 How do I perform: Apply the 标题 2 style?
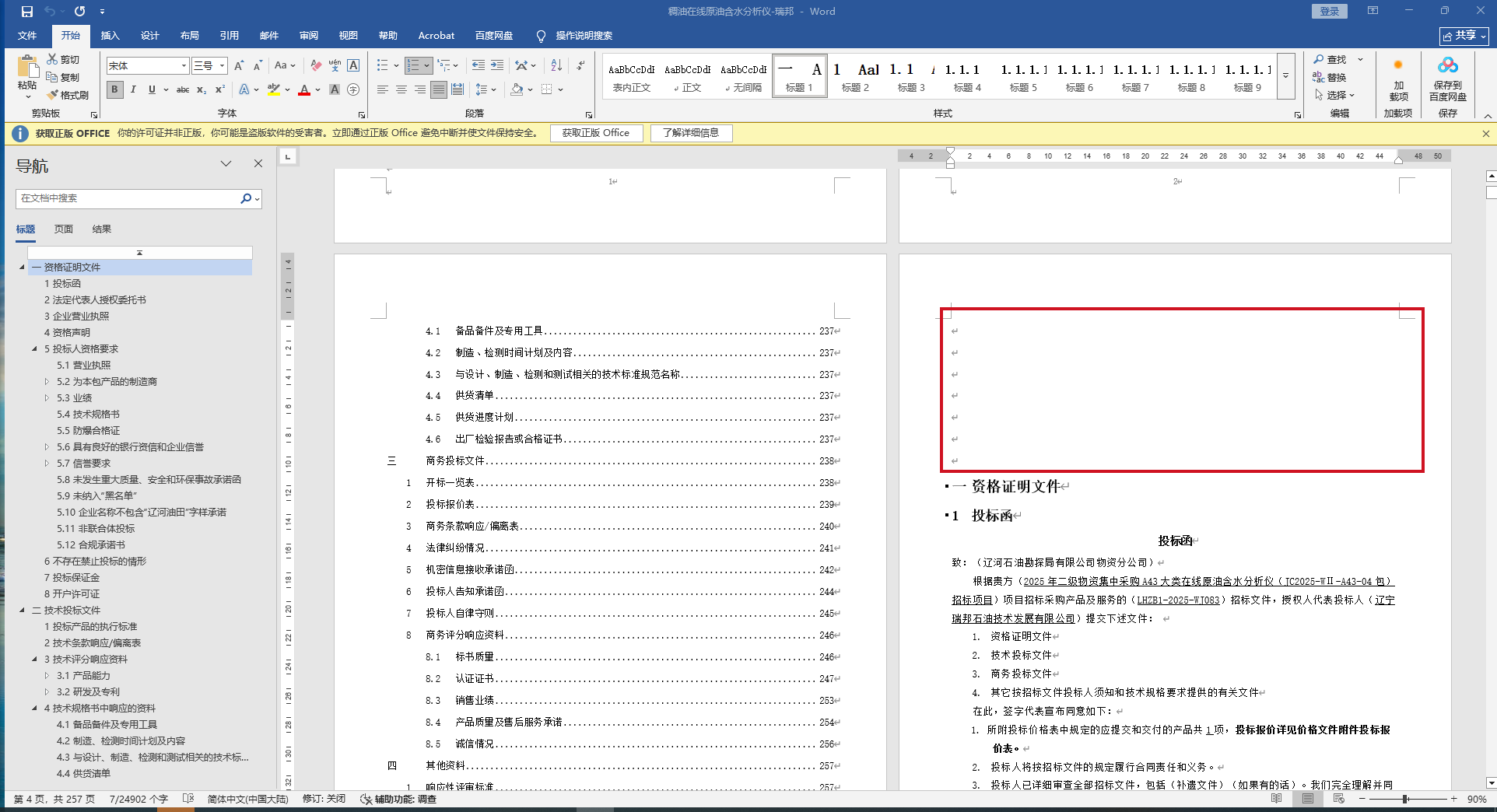tap(855, 76)
